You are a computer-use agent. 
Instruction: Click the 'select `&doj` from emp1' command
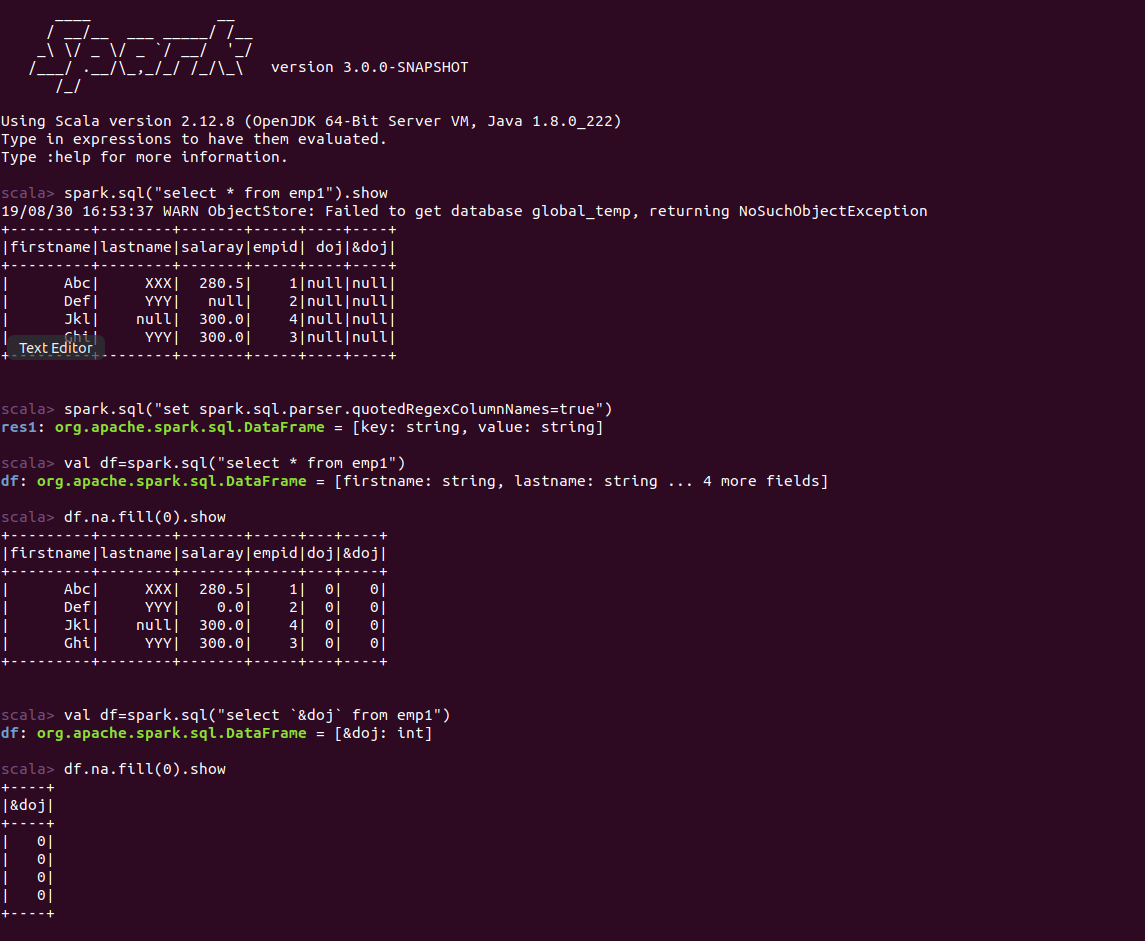tap(257, 715)
